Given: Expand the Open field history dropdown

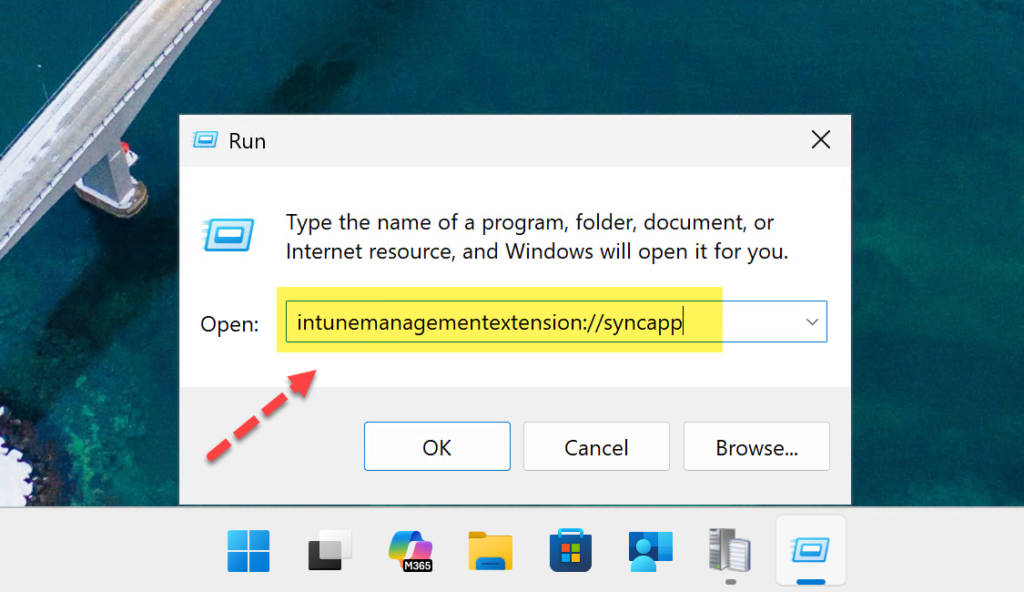Looking at the screenshot, I should (x=812, y=321).
